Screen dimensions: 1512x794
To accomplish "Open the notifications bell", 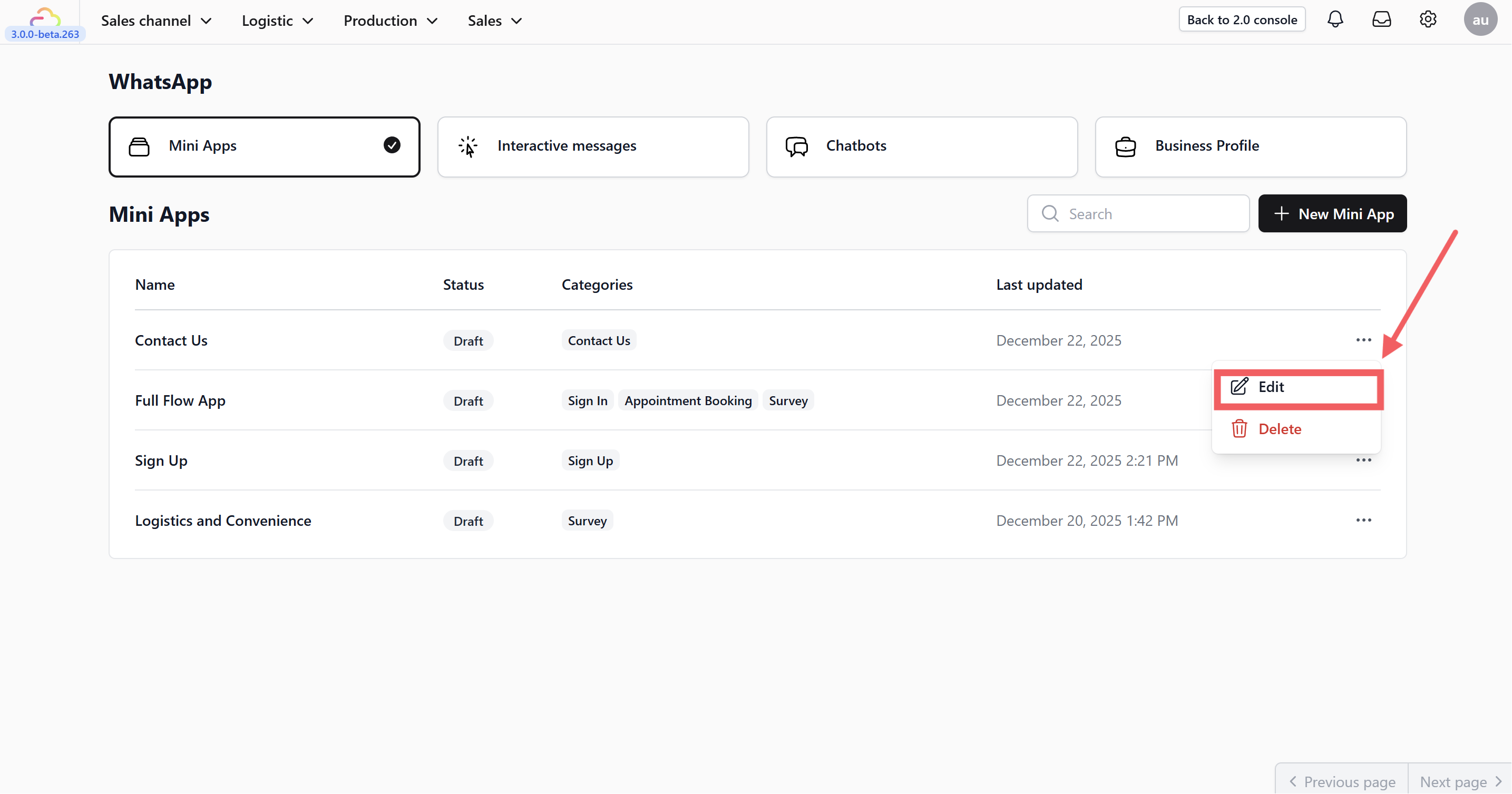I will [1335, 19].
